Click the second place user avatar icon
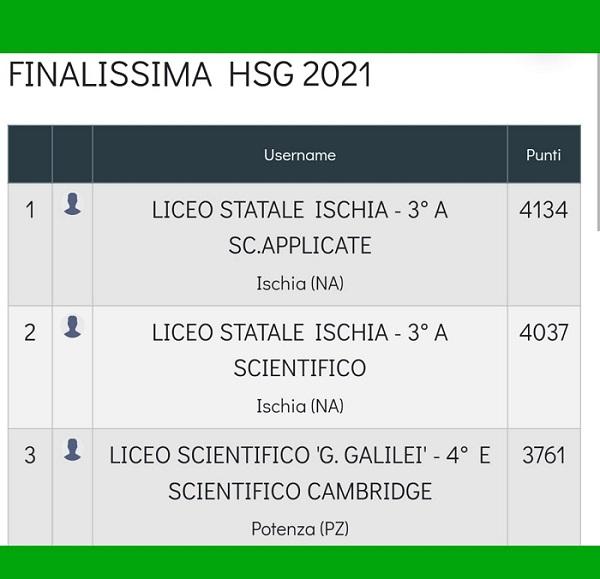The image size is (600, 579). tap(72, 326)
